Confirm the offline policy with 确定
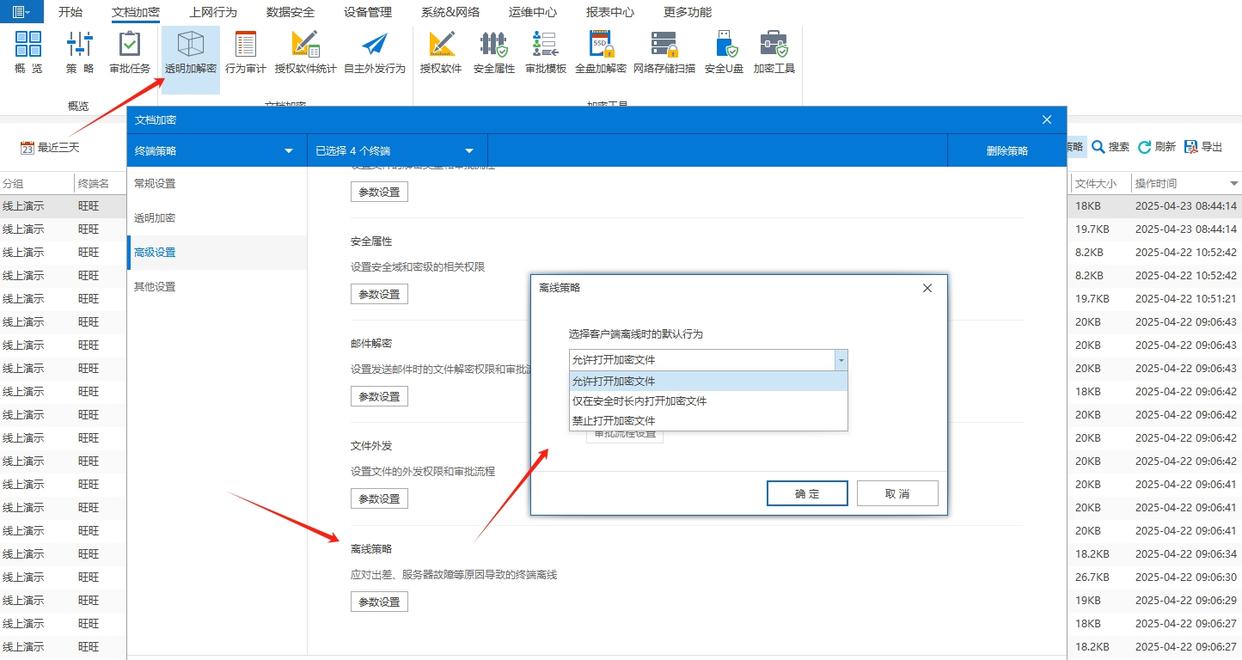Screen dimensions: 1242x660 pos(806,493)
